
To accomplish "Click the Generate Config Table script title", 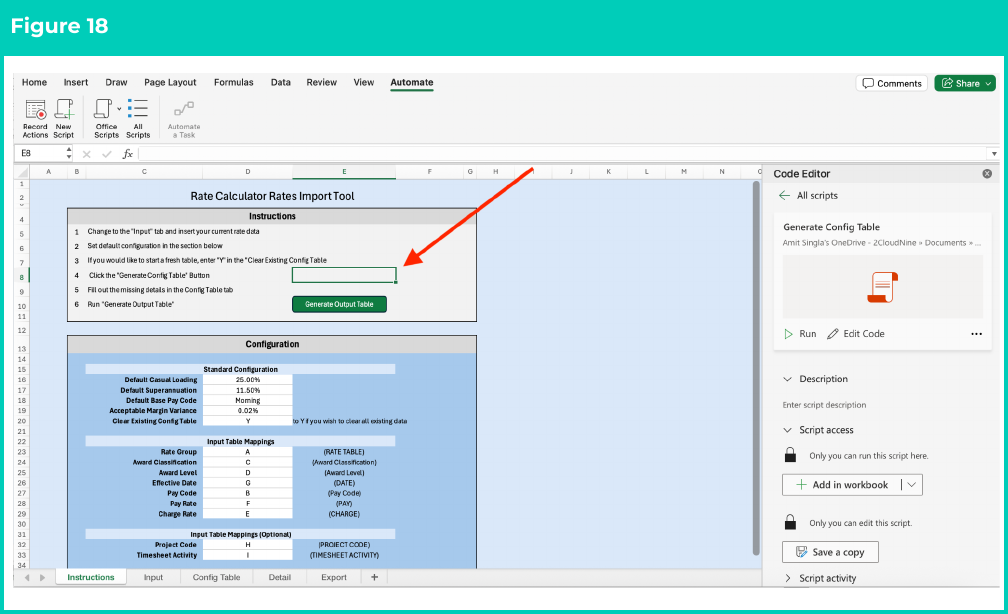I will pyautogui.click(x=831, y=227).
